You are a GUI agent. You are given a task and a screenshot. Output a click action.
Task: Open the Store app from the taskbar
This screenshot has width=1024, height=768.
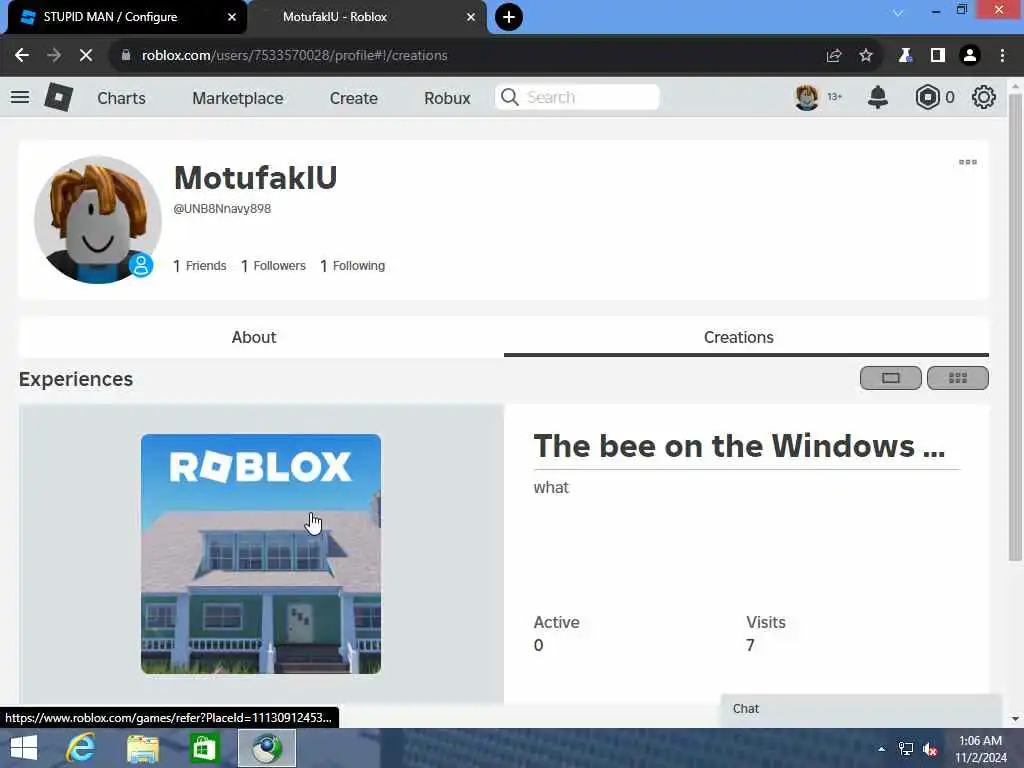pos(204,748)
